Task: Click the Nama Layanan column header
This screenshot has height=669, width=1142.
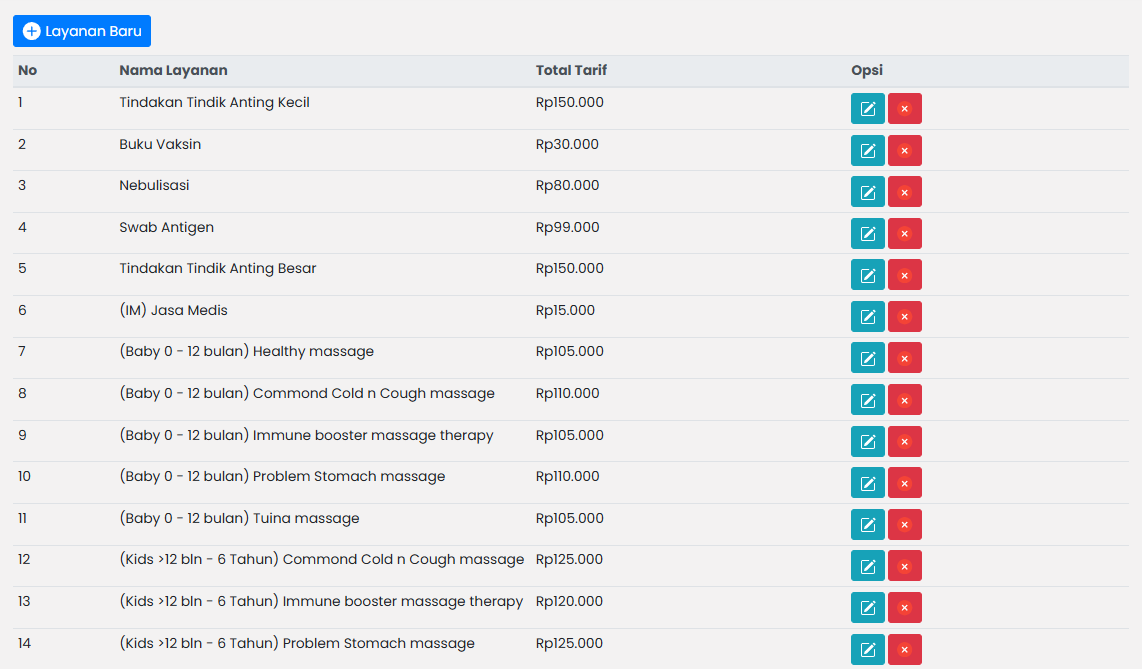Action: [x=173, y=71]
